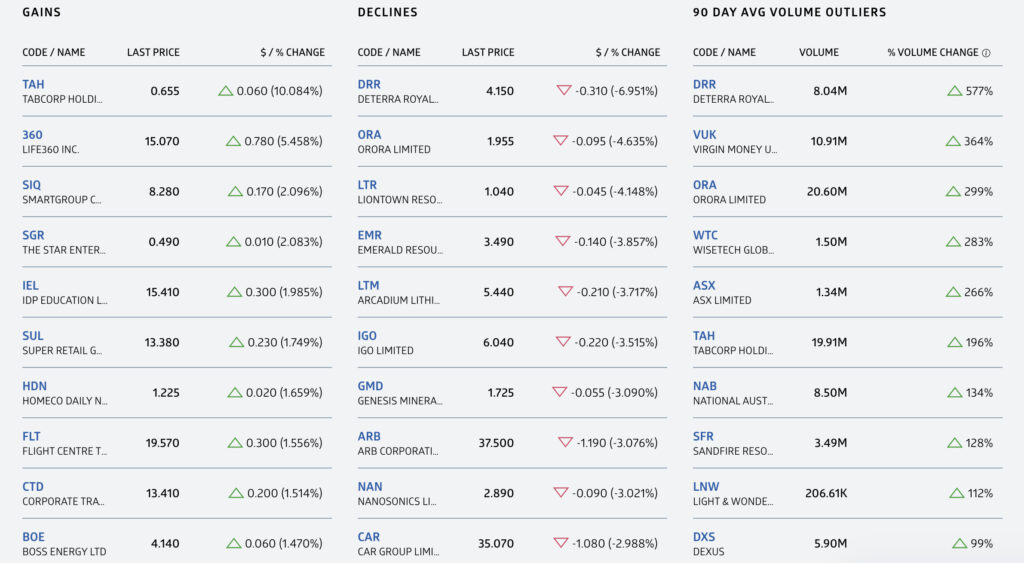Click the Last Price header under Declines
This screenshot has height=563, width=1024.
(x=488, y=52)
